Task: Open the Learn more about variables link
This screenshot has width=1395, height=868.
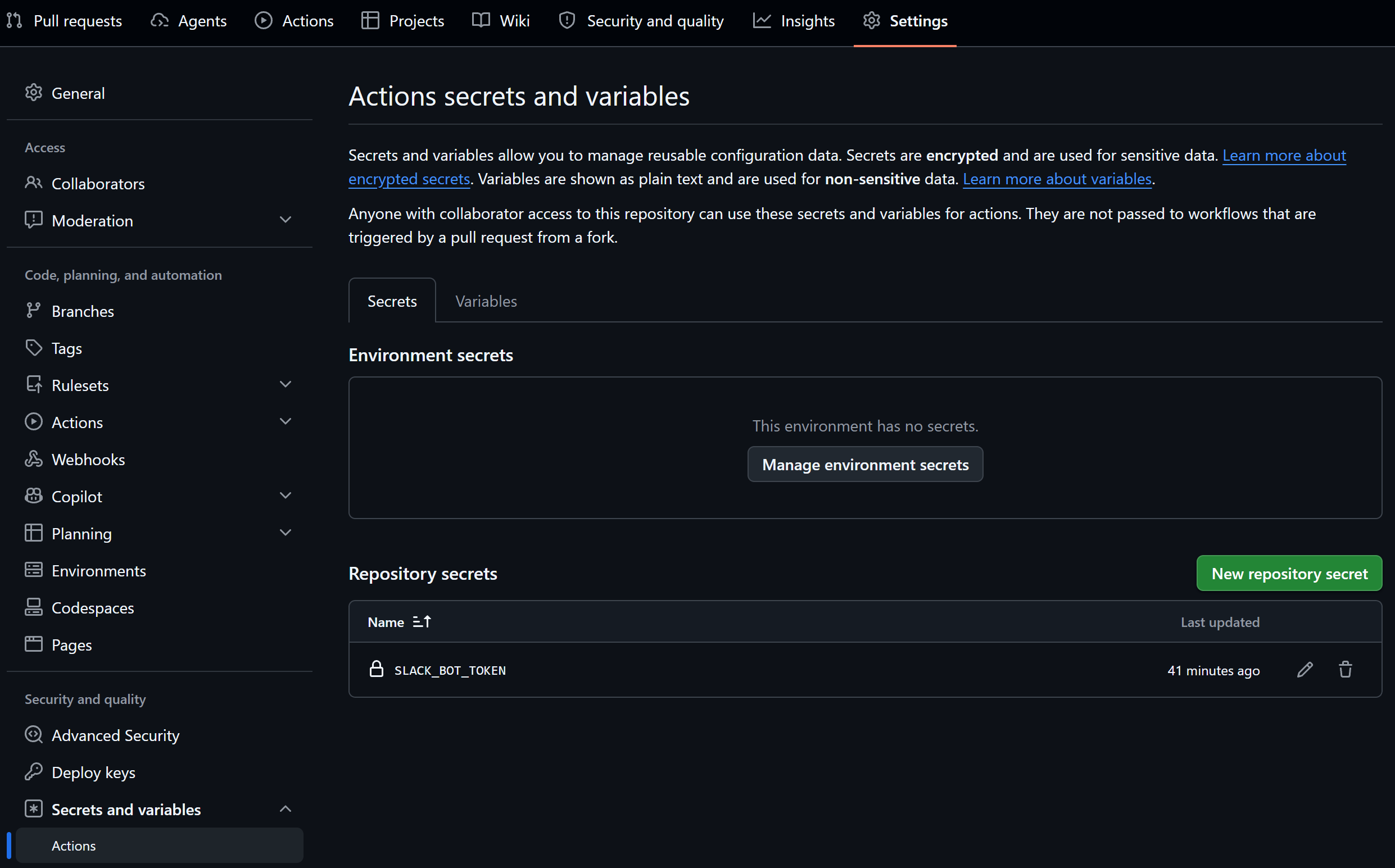Action: tap(1057, 179)
